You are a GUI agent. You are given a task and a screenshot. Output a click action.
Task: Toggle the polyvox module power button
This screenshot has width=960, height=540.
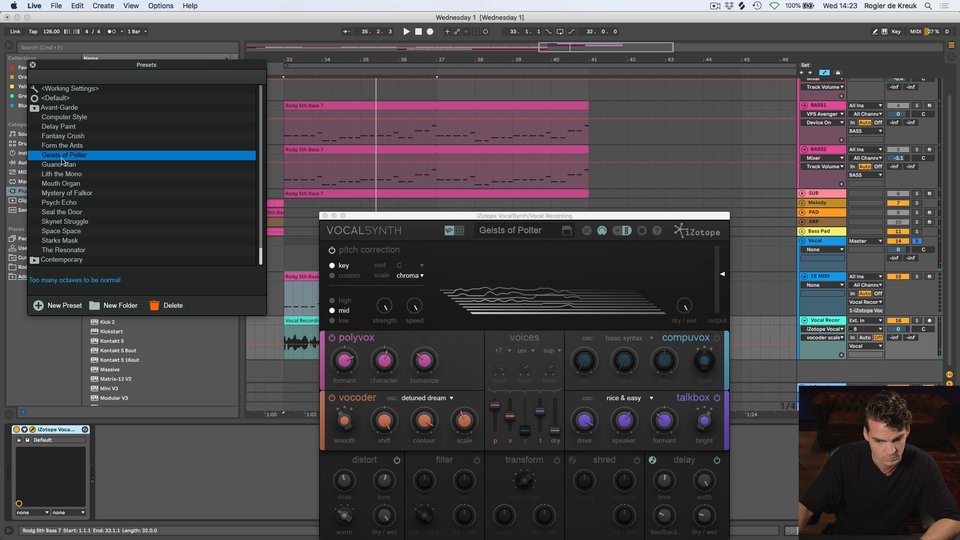332,337
